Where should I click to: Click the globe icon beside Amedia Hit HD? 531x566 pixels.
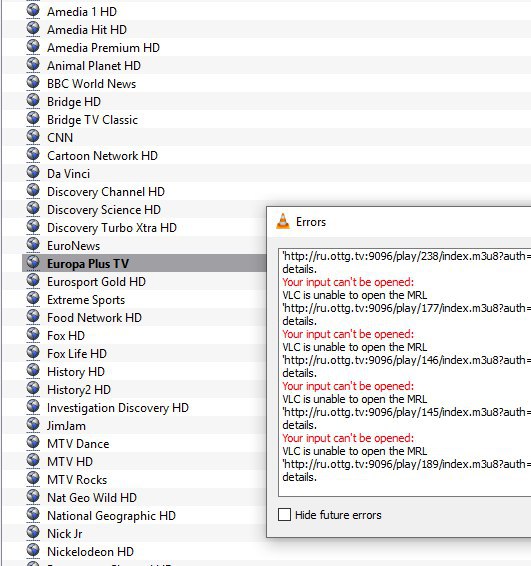click(x=33, y=29)
